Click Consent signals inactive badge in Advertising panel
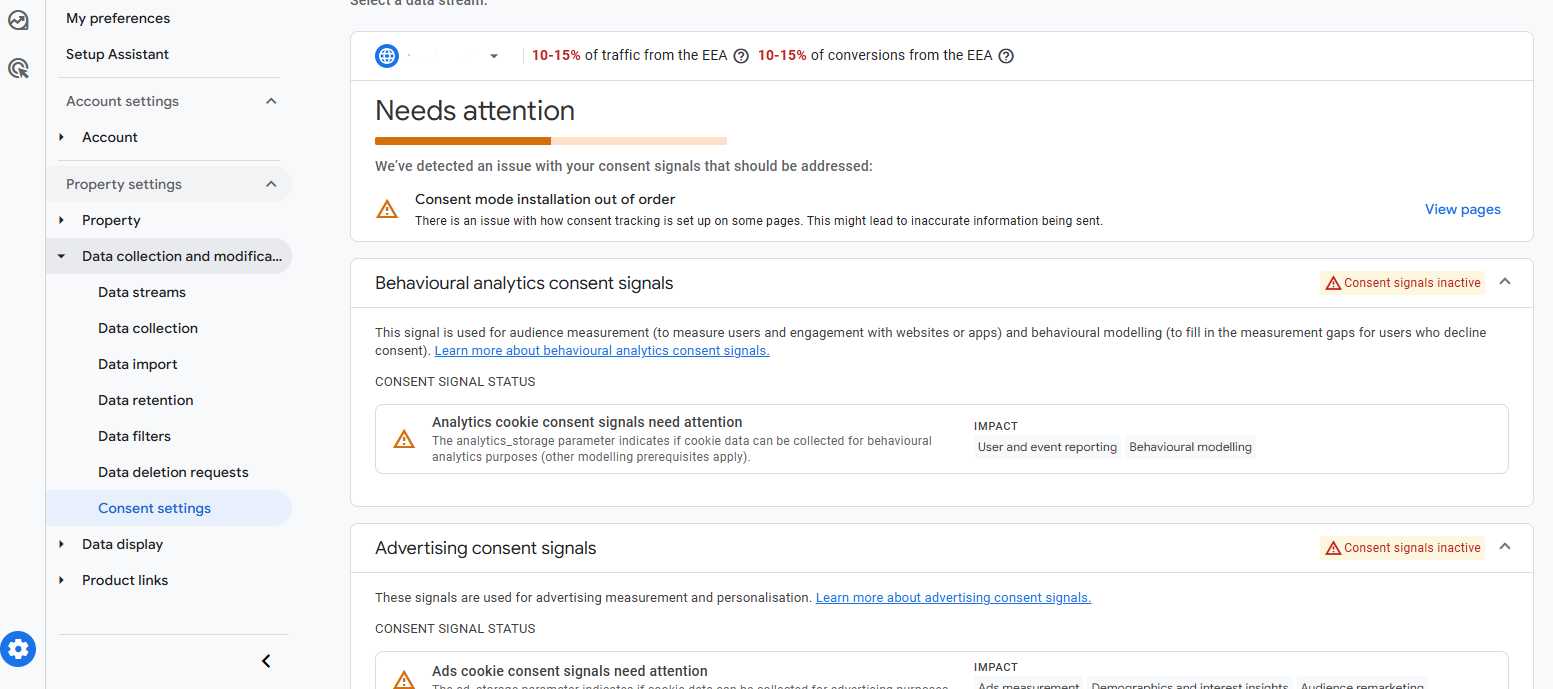 pyautogui.click(x=1402, y=548)
